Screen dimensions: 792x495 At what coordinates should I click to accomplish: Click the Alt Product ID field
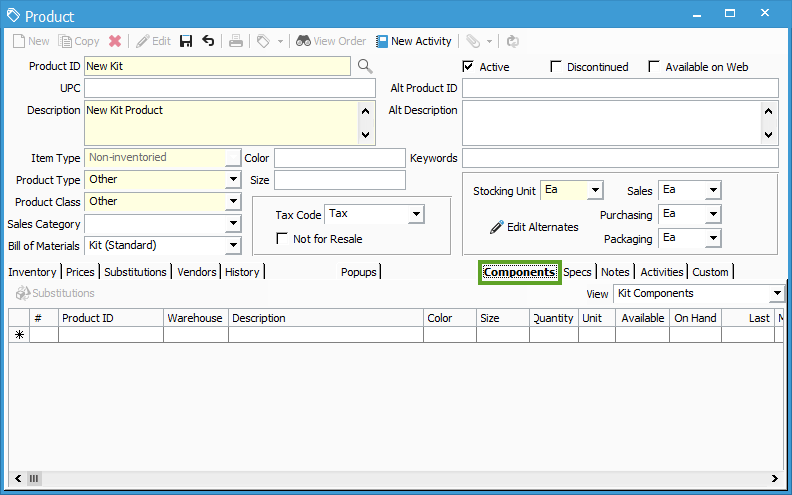click(x=620, y=88)
